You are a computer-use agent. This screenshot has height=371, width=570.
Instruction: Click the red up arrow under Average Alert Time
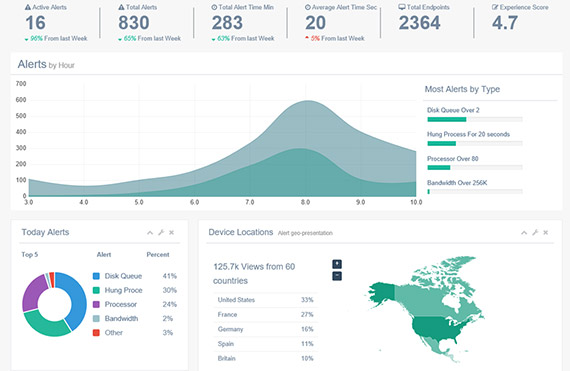(307, 38)
